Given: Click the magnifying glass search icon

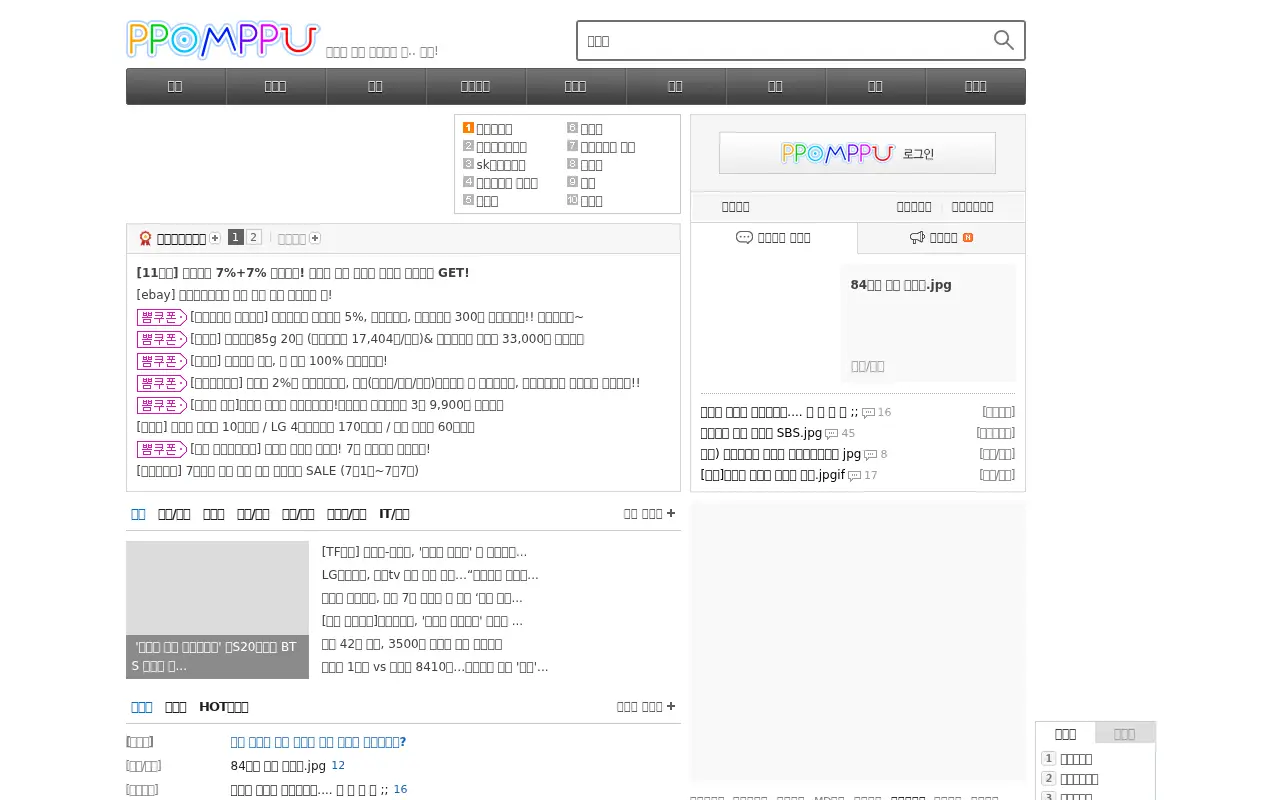Looking at the screenshot, I should (1003, 40).
